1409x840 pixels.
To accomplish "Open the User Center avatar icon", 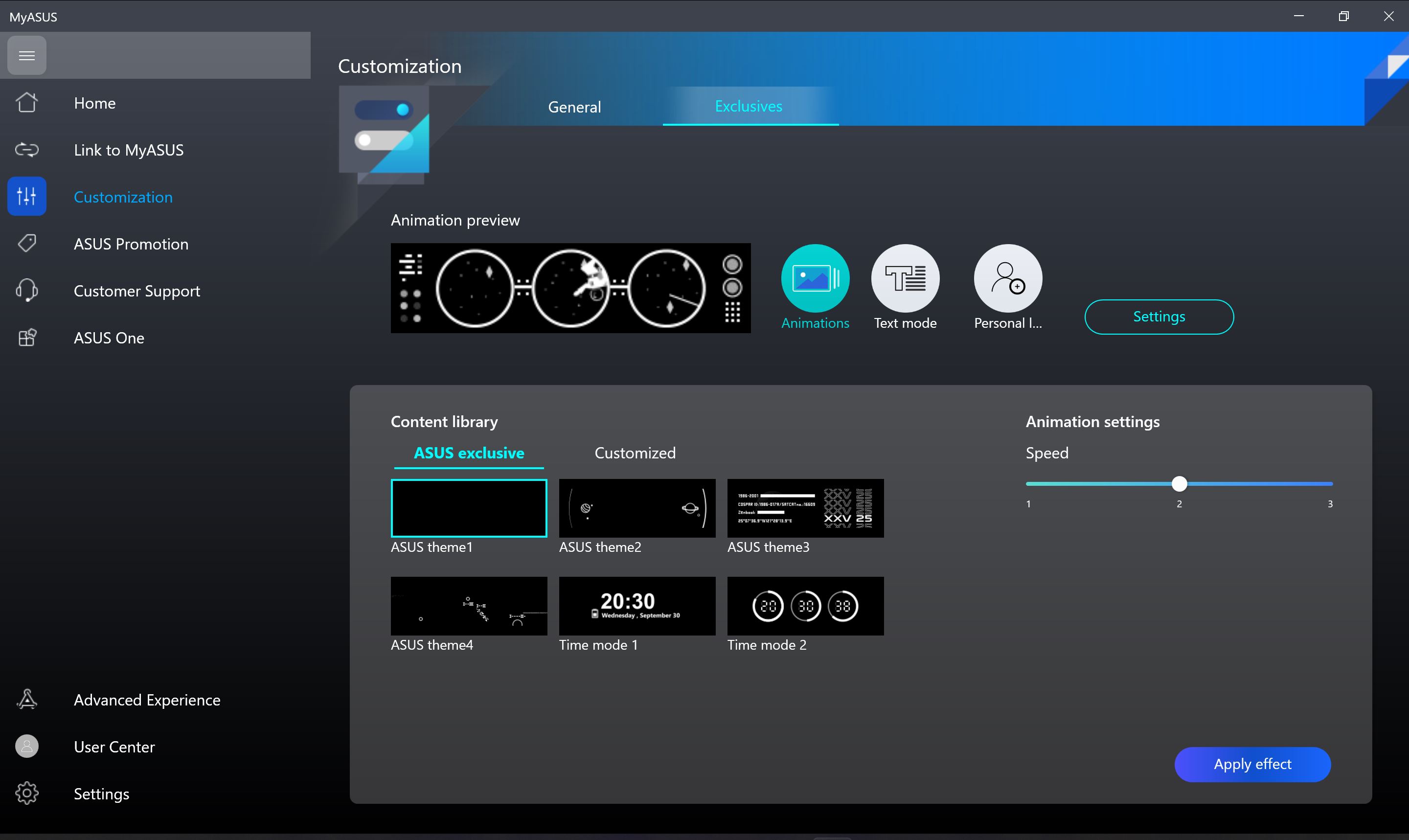I will point(26,747).
